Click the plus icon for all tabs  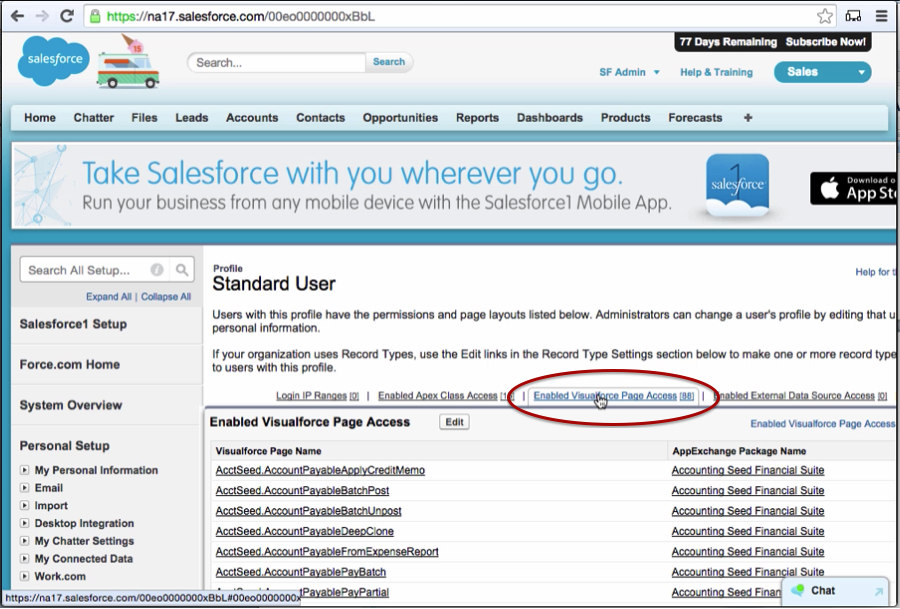click(x=748, y=118)
